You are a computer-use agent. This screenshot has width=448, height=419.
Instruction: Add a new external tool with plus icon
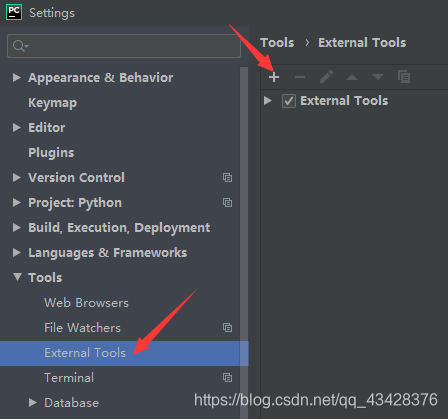tap(274, 77)
